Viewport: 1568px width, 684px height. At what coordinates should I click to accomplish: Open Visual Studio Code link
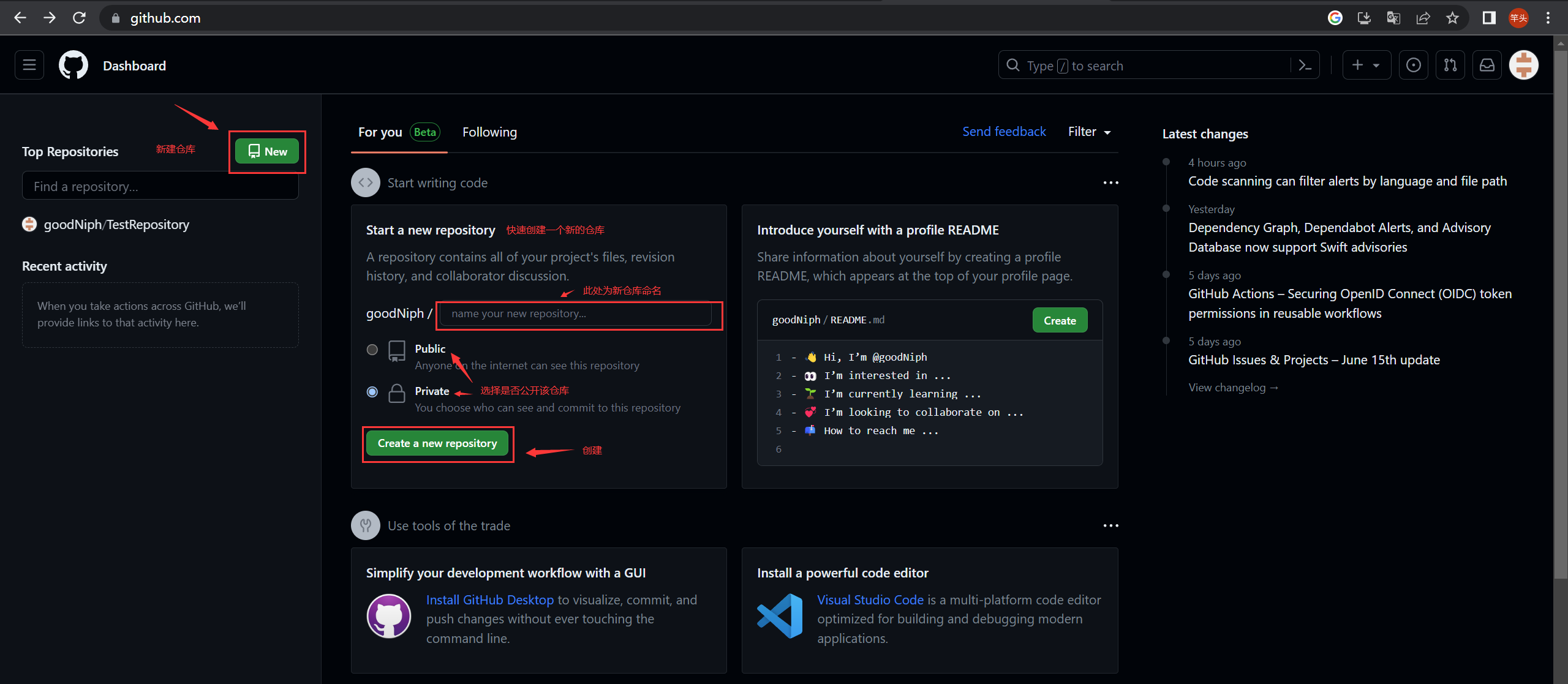(x=870, y=600)
